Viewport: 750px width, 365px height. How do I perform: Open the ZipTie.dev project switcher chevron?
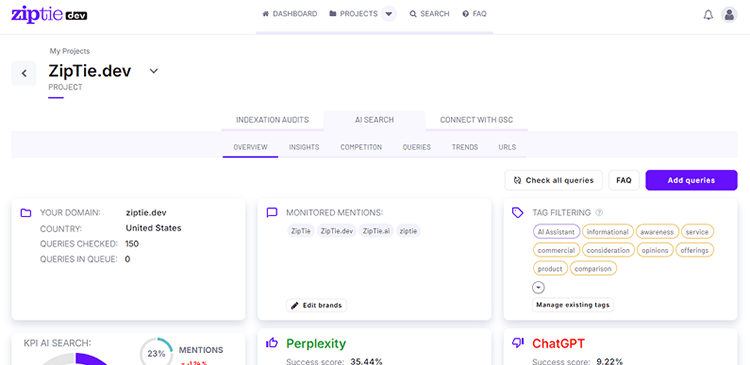click(154, 71)
